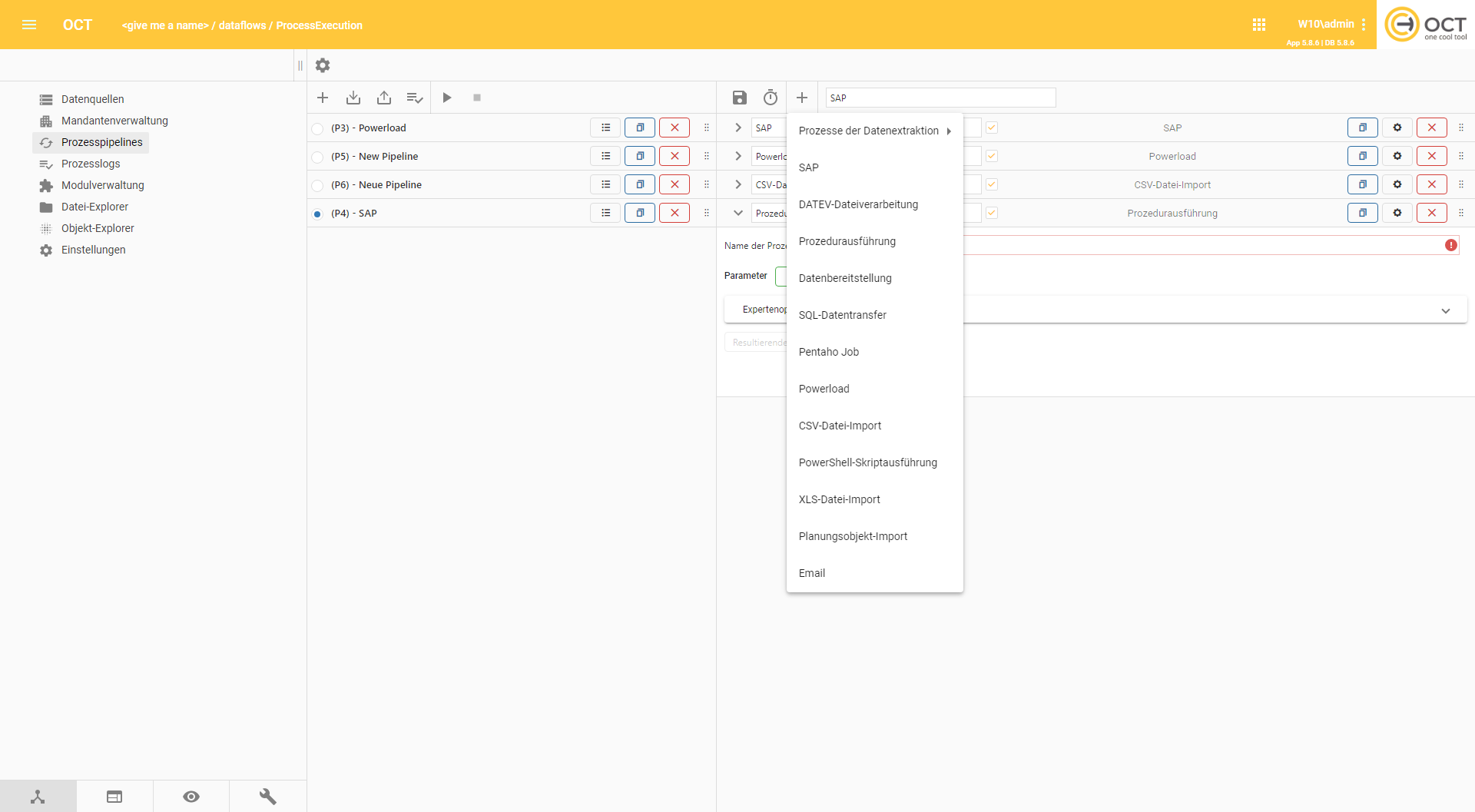Image resolution: width=1475 pixels, height=812 pixels.
Task: Open Prozesslogs in the sidebar
Action: (91, 164)
